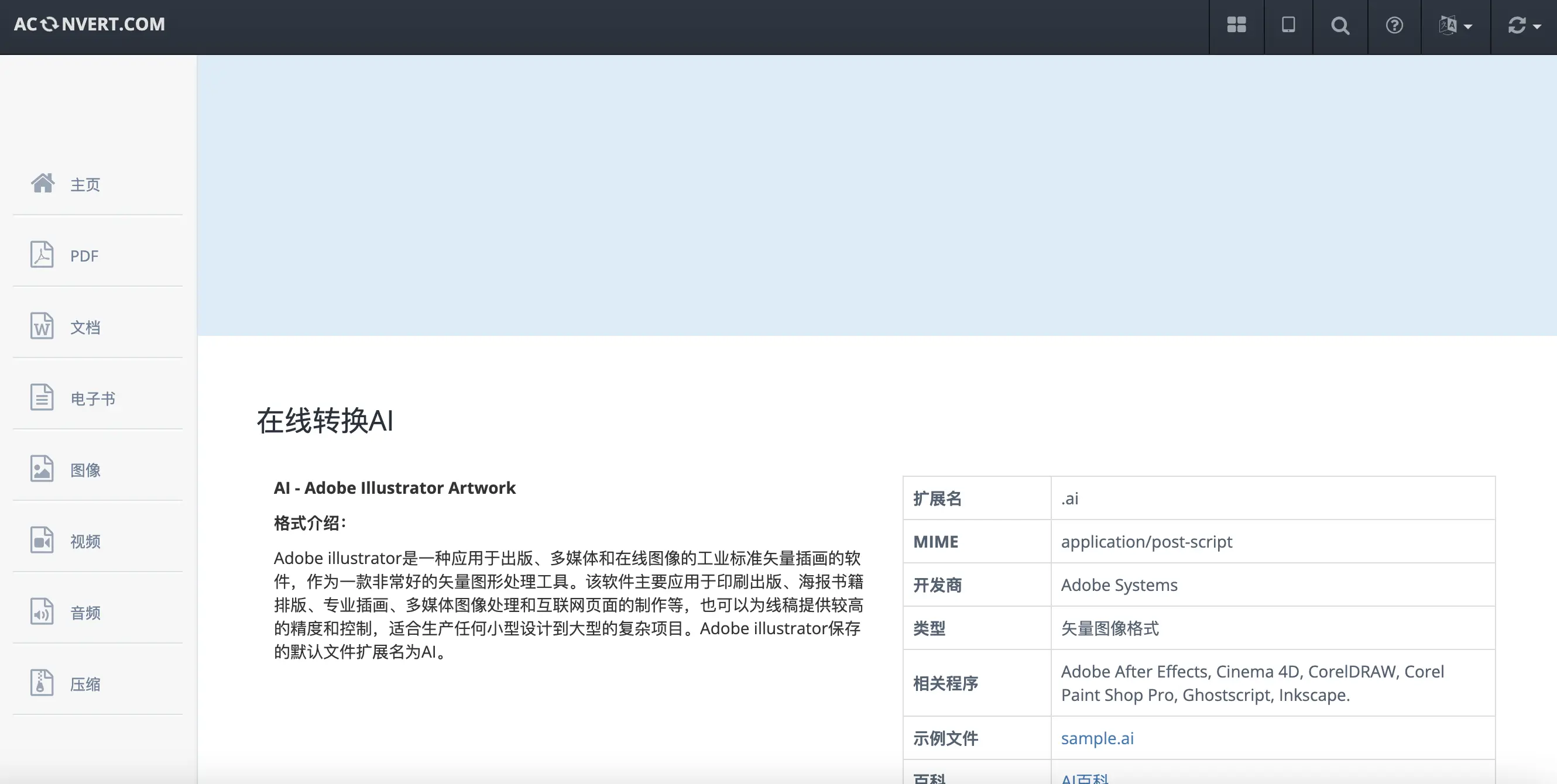Viewport: 1557px width, 784px height.
Task: Go to 主页 (Home) from sidebar
Action: (x=85, y=184)
